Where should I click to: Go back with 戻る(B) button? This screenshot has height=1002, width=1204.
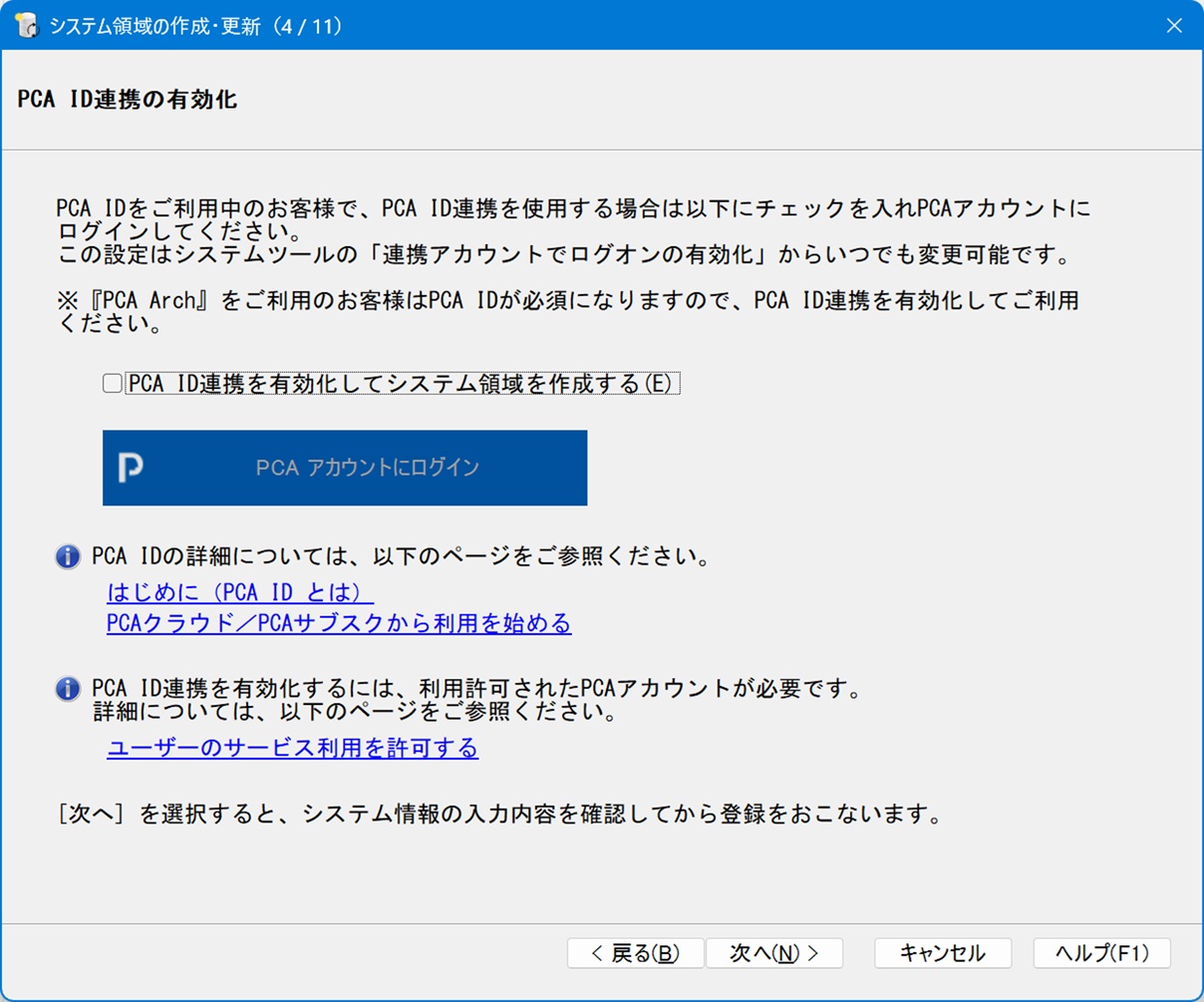[x=635, y=953]
